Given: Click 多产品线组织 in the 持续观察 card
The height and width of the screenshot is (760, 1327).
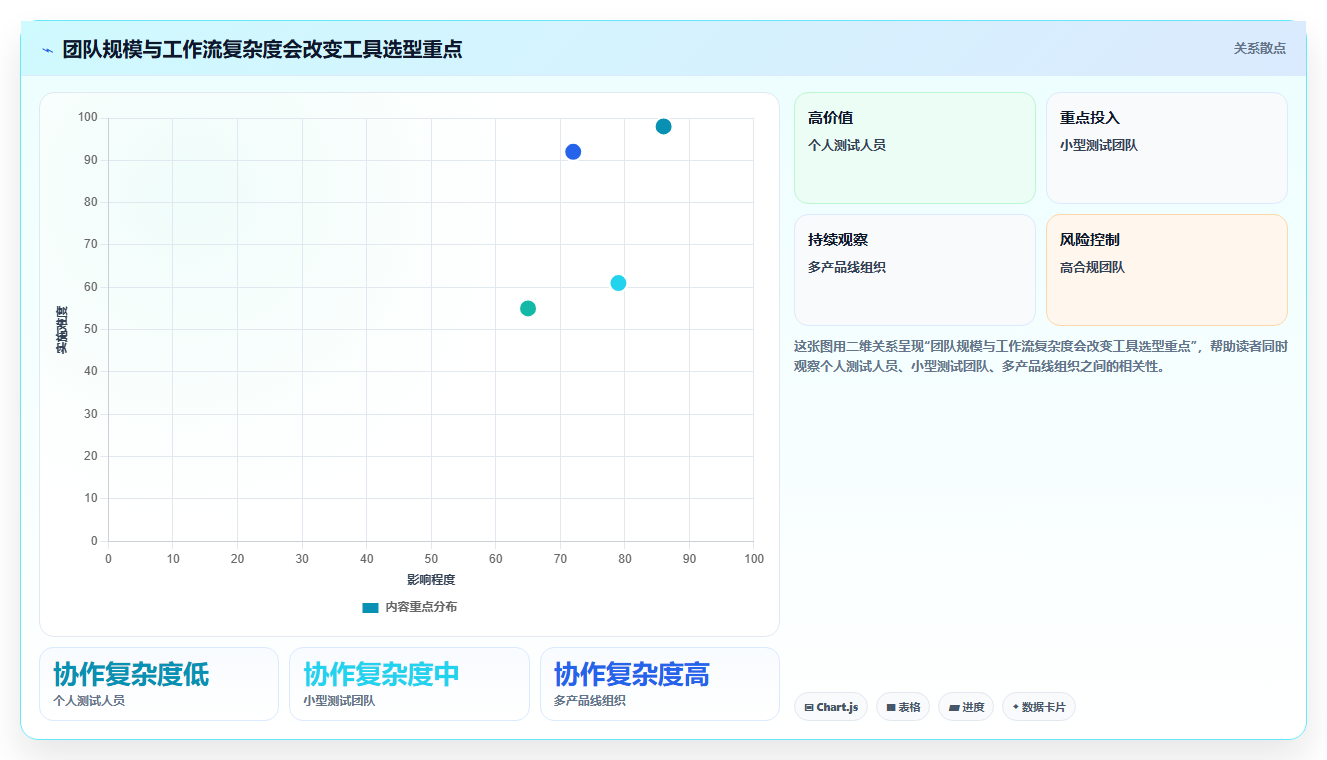Looking at the screenshot, I should (x=847, y=267).
